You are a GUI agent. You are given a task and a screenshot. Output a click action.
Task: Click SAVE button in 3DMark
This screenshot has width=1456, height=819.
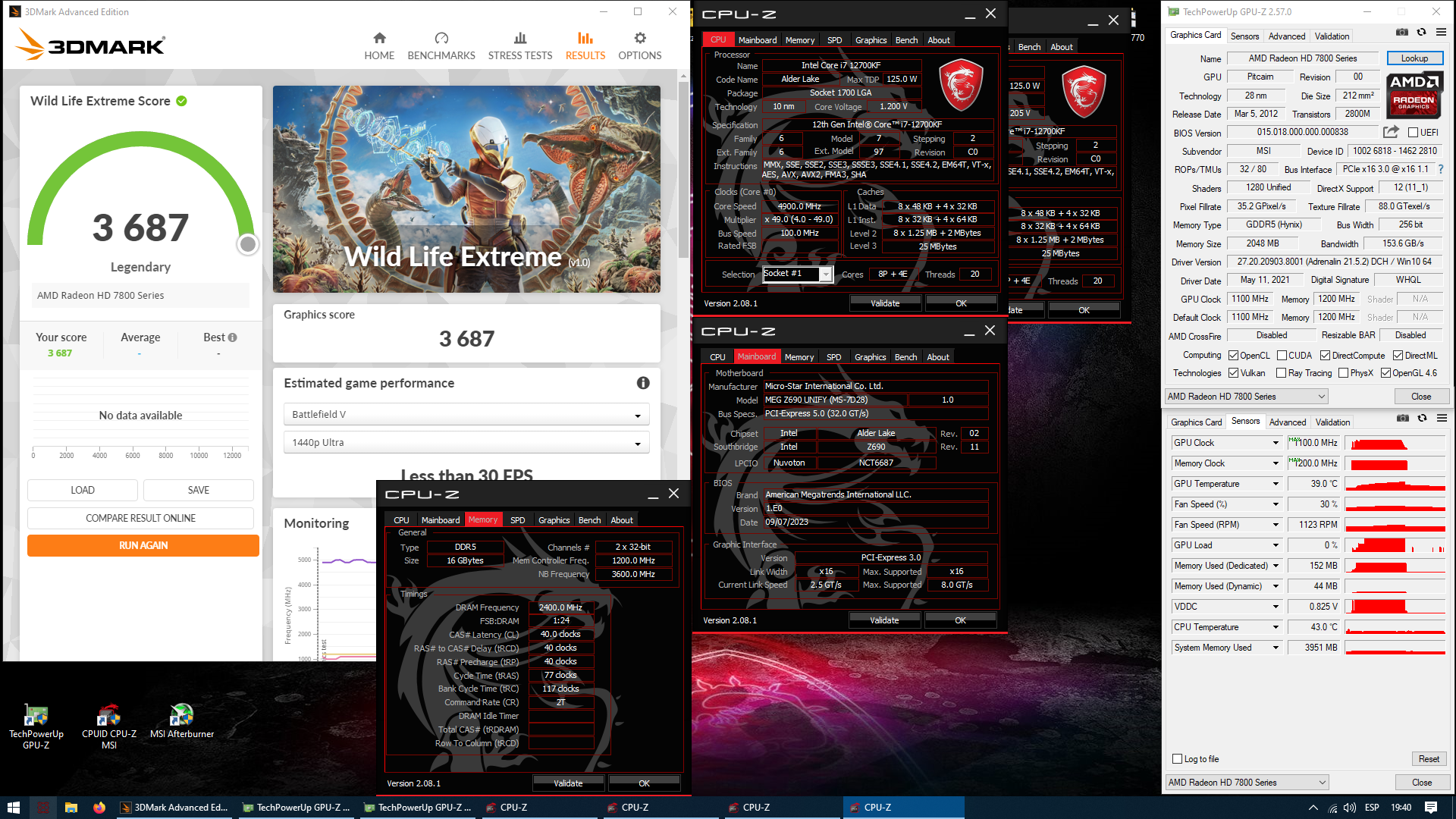tap(199, 490)
